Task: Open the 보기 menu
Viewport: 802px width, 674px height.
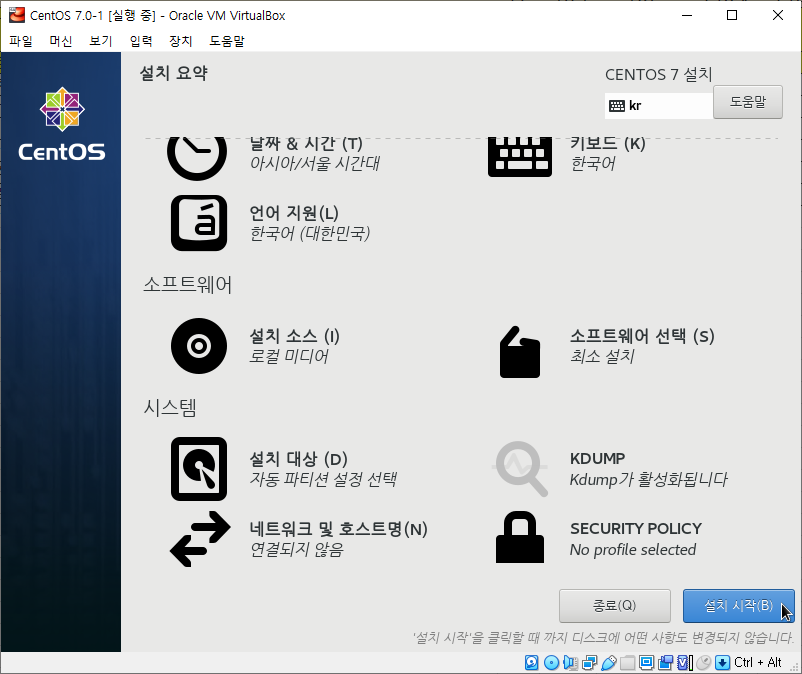Action: [x=101, y=41]
